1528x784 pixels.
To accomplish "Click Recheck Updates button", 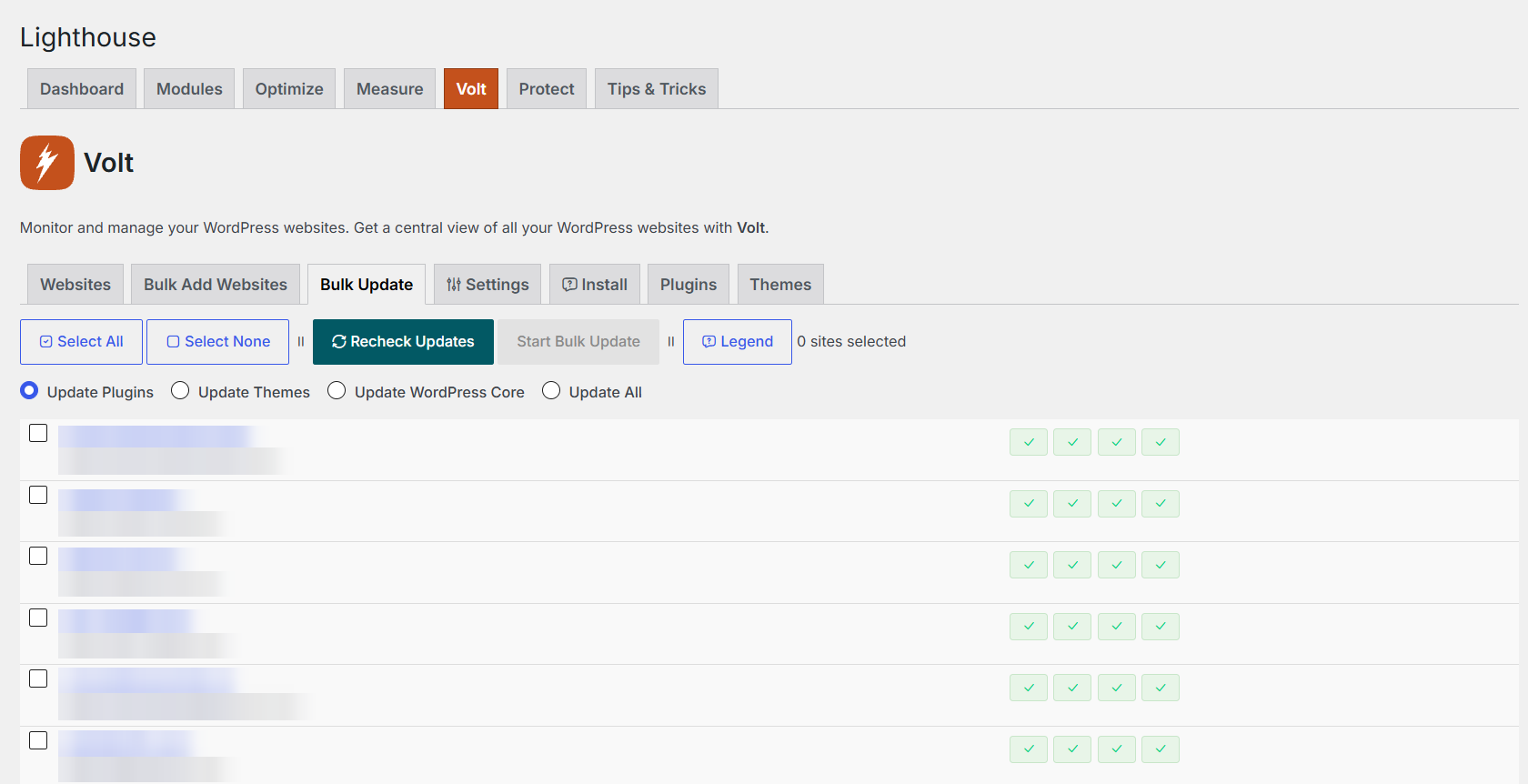I will (x=403, y=342).
